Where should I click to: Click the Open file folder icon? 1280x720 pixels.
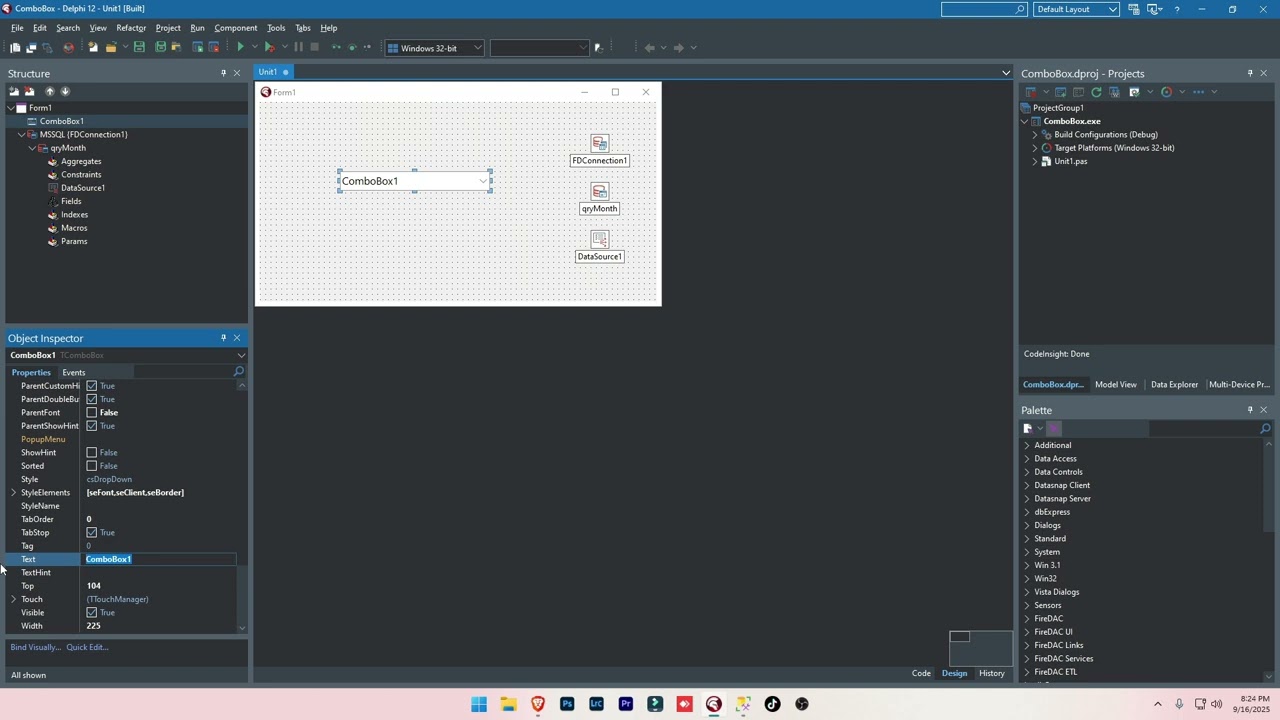[111, 47]
